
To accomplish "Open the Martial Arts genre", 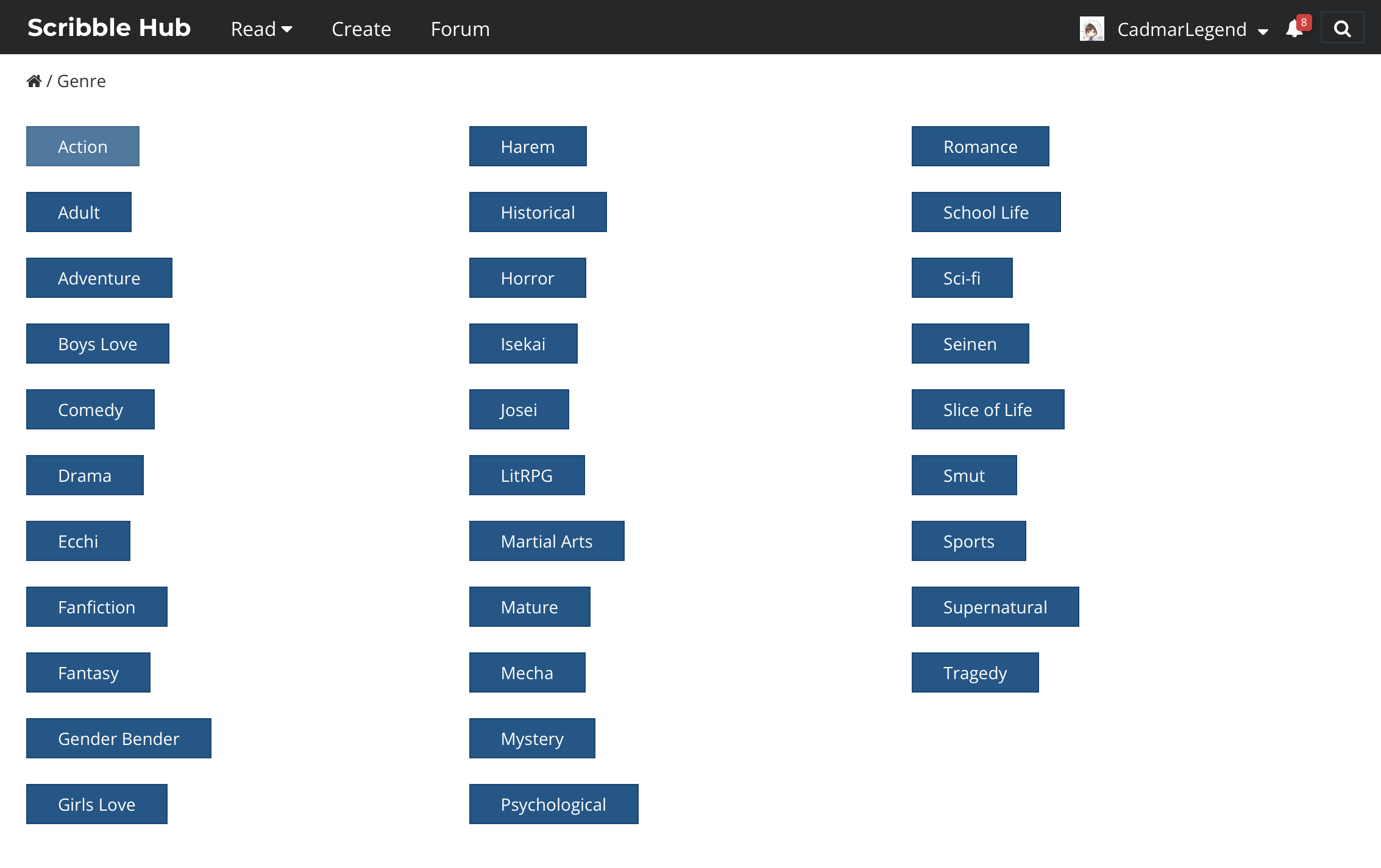I will (x=547, y=541).
